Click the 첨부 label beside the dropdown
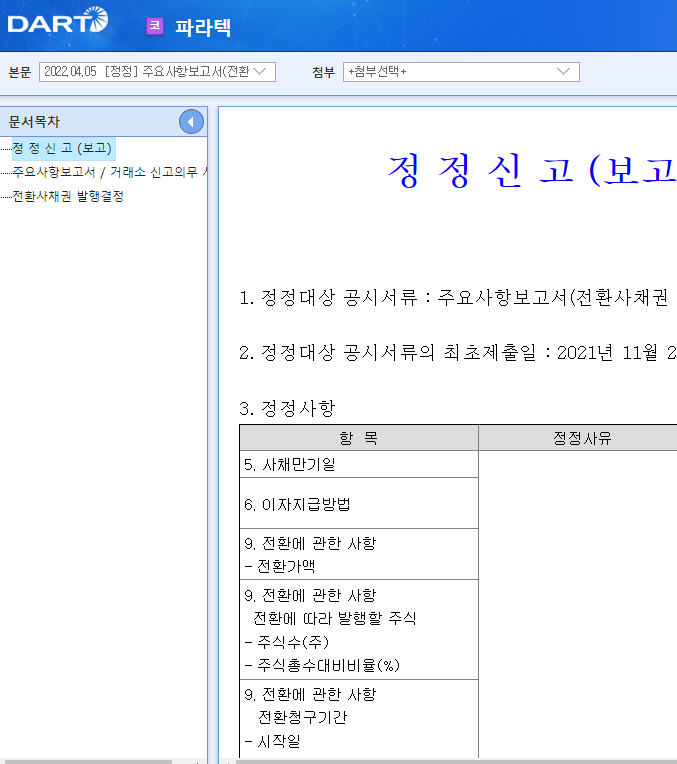The width and height of the screenshot is (677, 764). pyautogui.click(x=324, y=73)
